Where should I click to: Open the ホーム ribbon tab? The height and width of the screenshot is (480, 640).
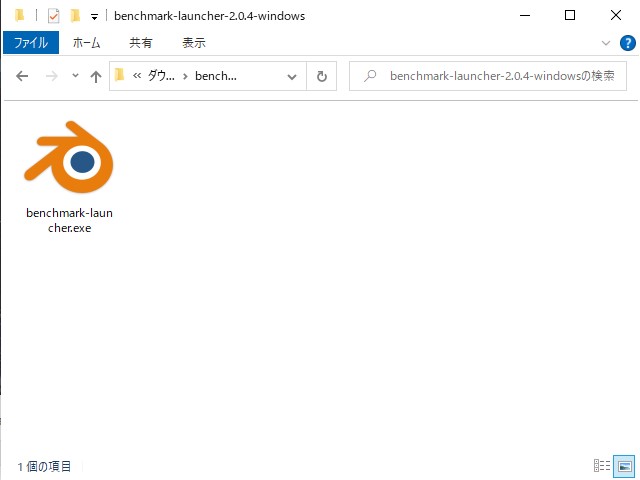pos(86,42)
